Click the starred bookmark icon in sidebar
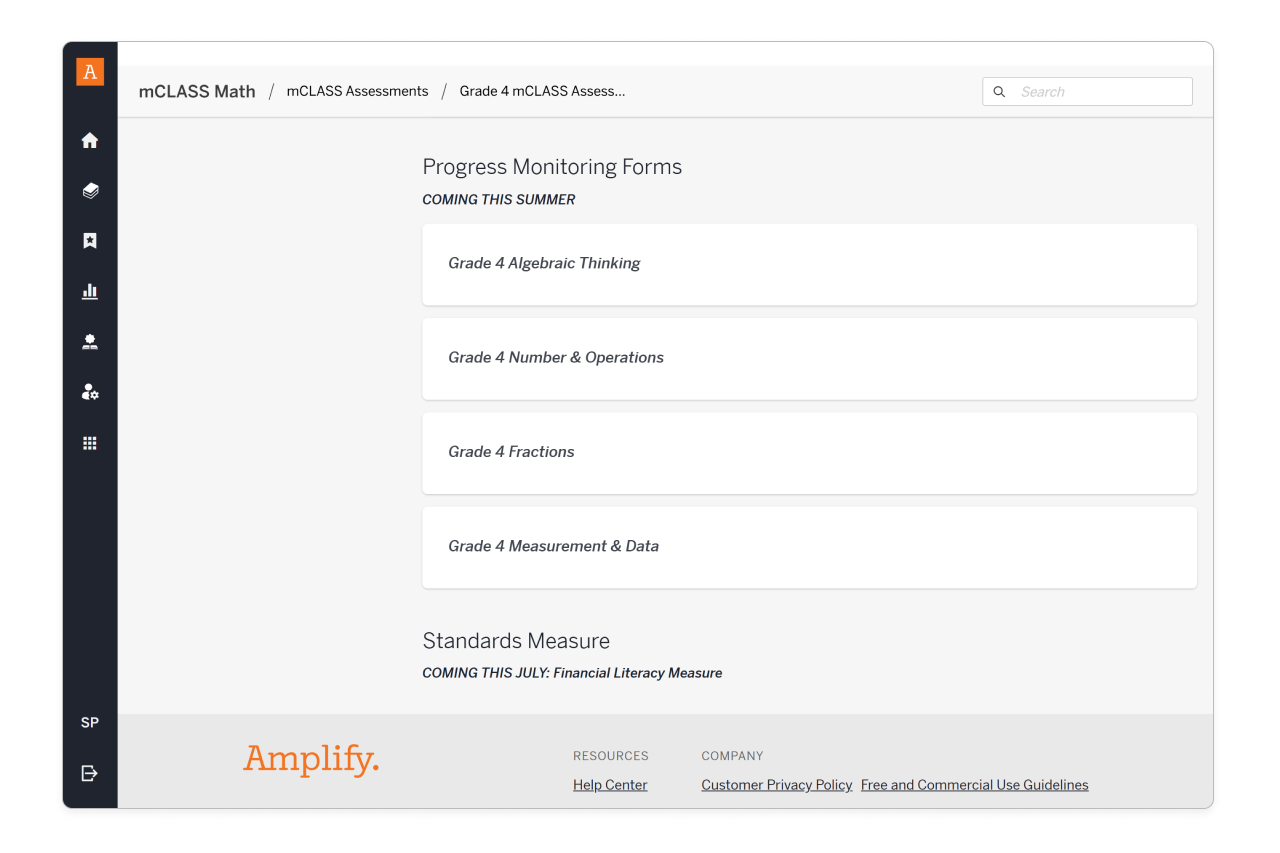 tap(90, 241)
